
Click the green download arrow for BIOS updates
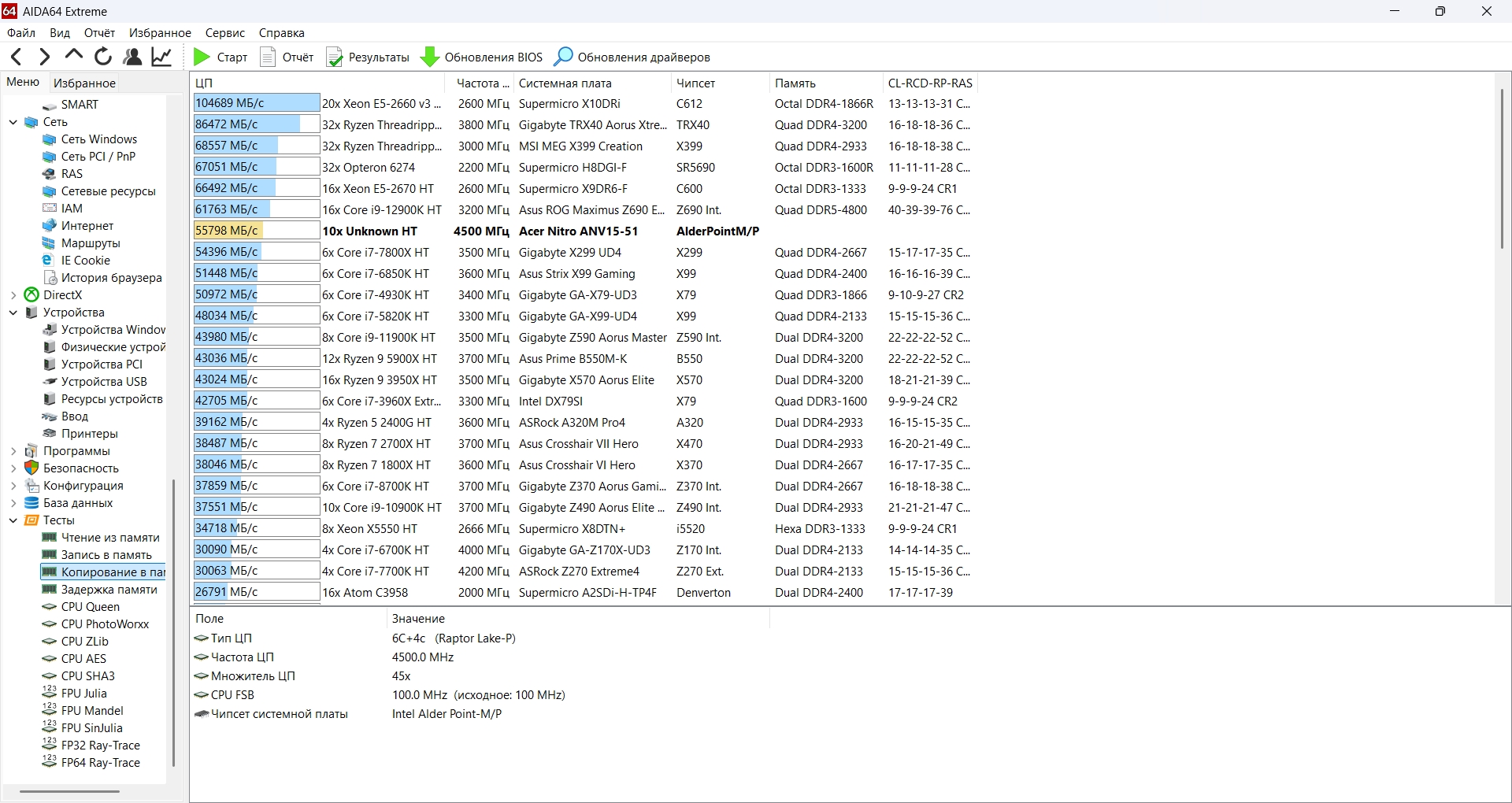coord(430,57)
